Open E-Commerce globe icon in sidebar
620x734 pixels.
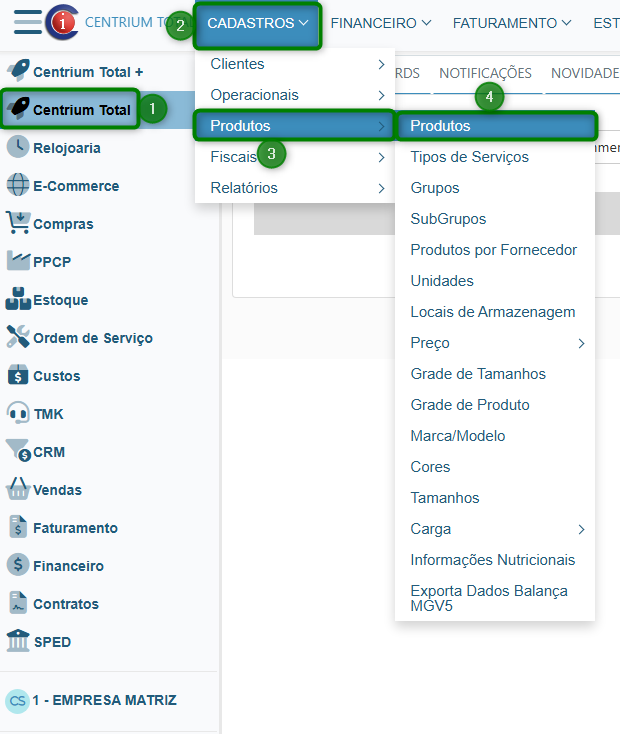click(x=17, y=185)
